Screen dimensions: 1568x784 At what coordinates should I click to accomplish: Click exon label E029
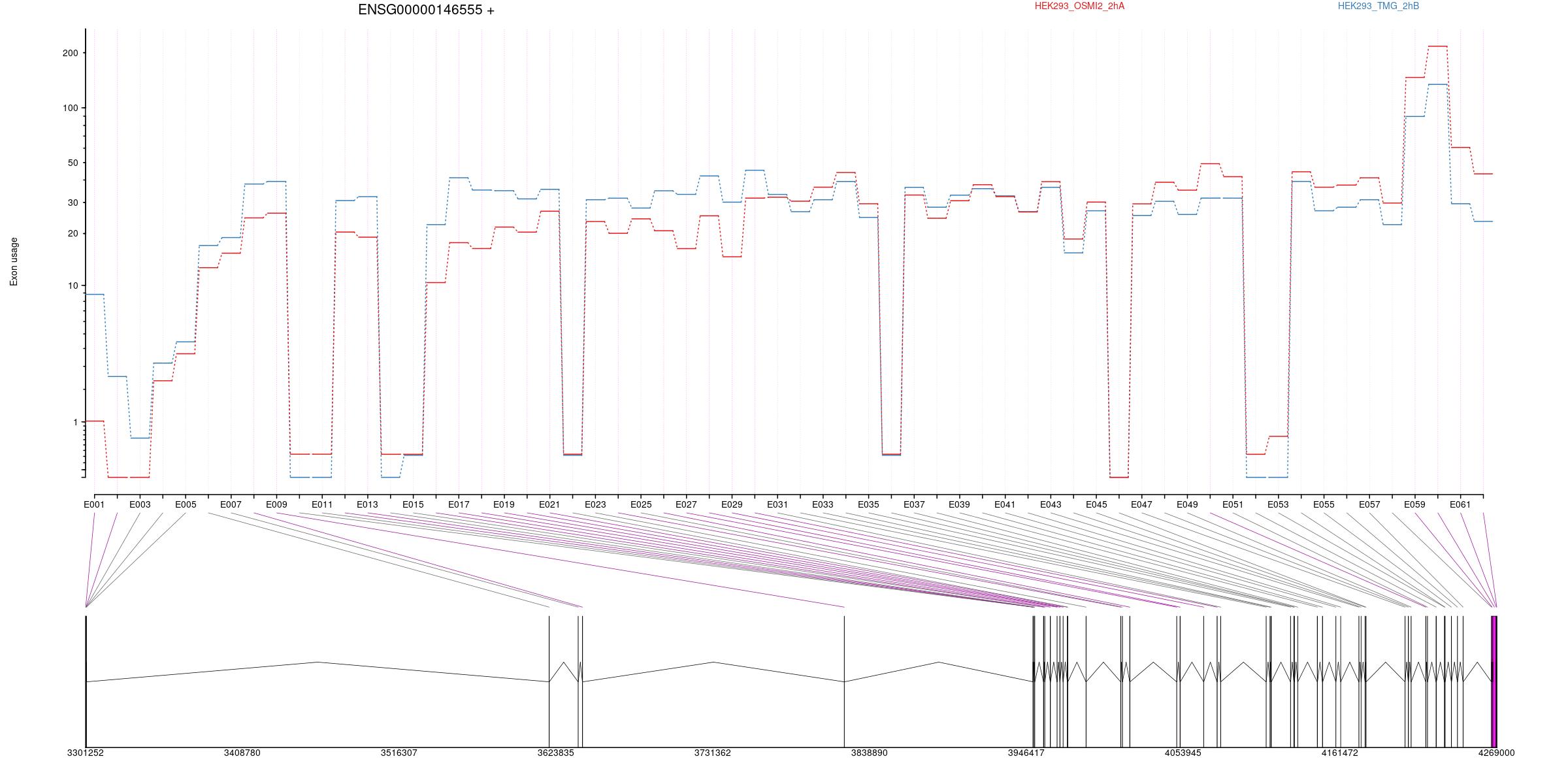tap(732, 504)
